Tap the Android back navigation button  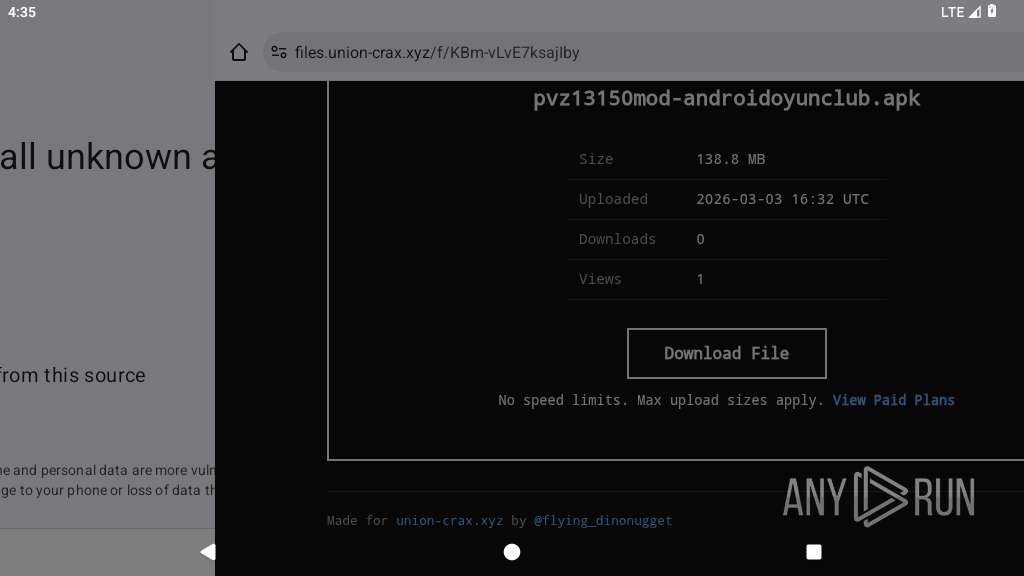(x=208, y=552)
